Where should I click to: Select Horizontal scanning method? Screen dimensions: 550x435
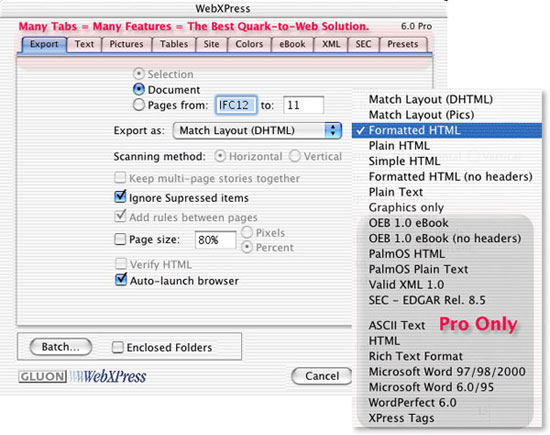(x=220, y=156)
